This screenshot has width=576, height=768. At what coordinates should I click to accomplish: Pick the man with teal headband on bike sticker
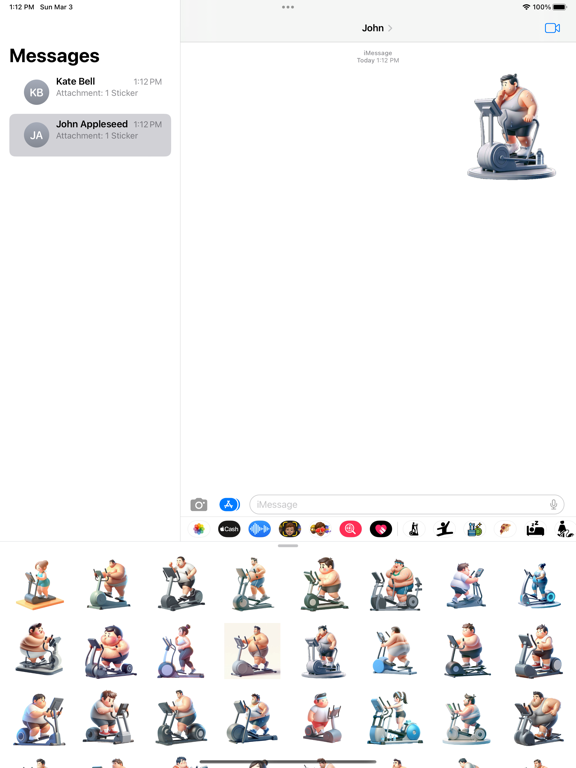(x=396, y=585)
